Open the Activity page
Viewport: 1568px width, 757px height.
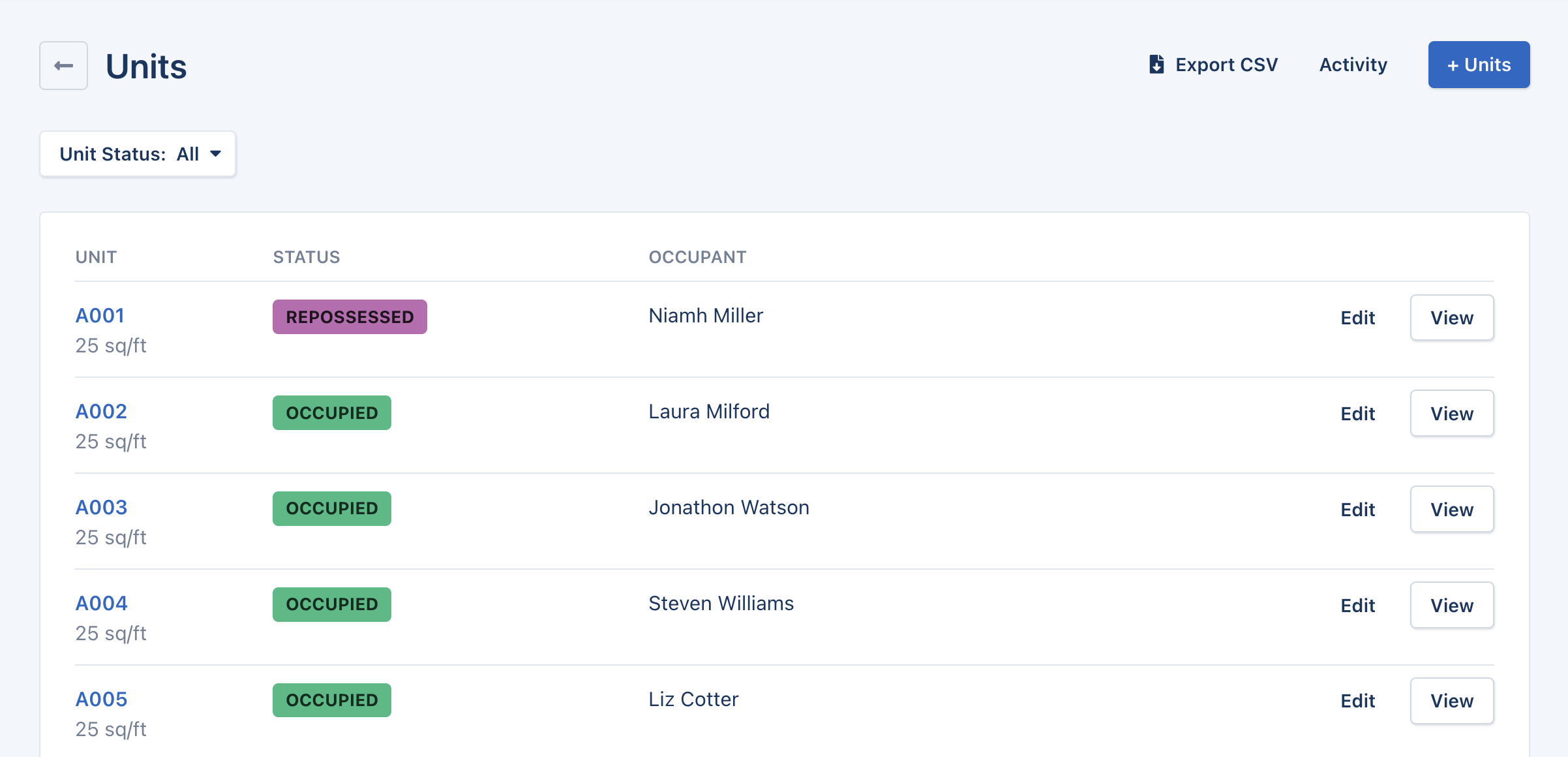[x=1353, y=65]
